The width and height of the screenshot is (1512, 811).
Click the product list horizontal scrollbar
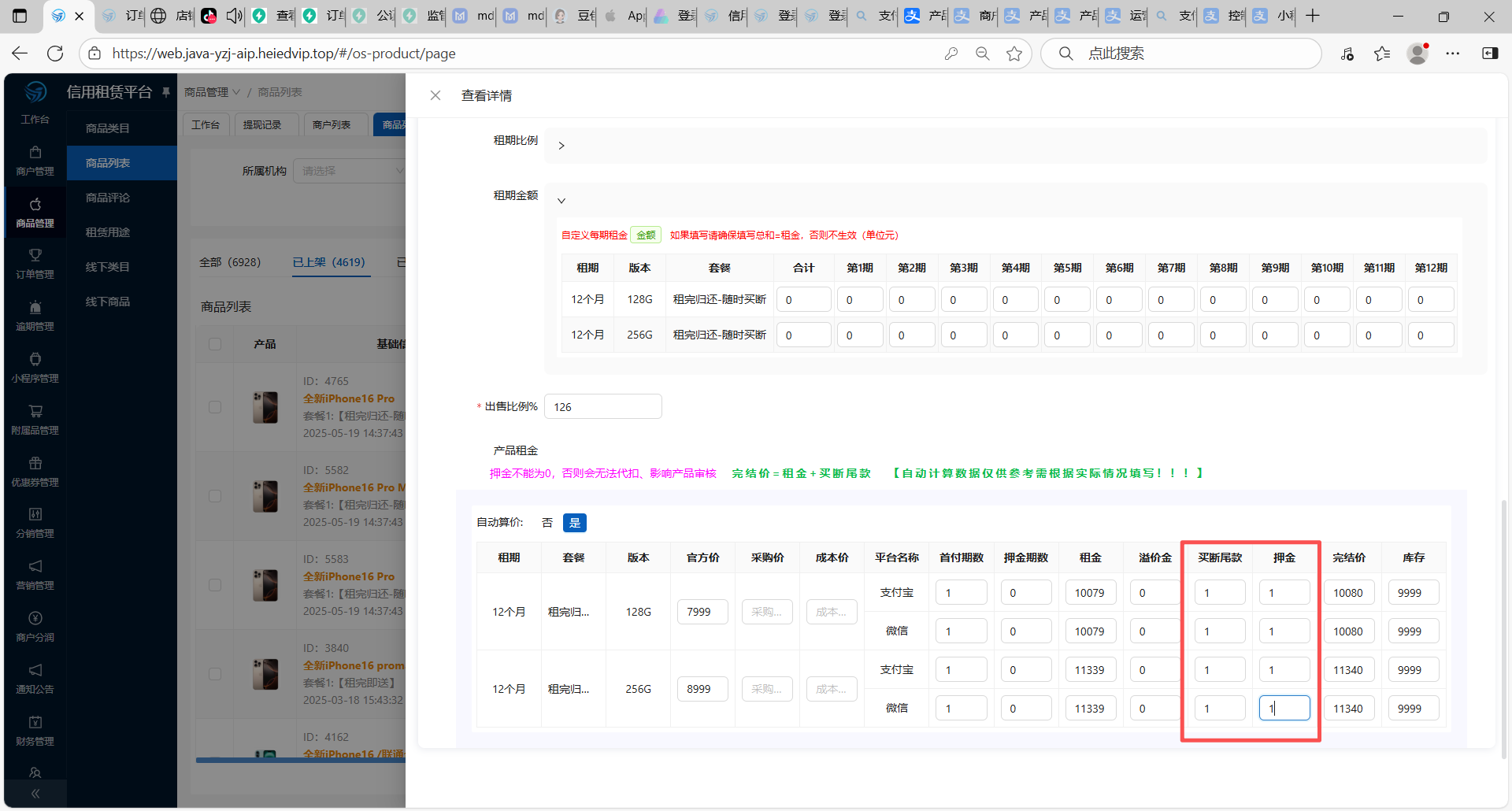pyautogui.click(x=301, y=760)
